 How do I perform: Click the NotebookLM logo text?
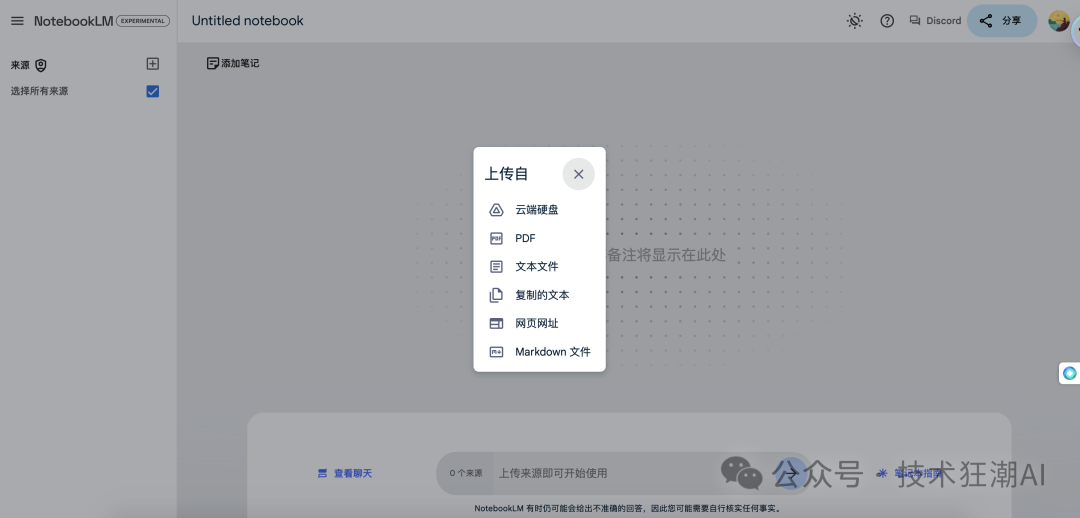click(x=74, y=21)
